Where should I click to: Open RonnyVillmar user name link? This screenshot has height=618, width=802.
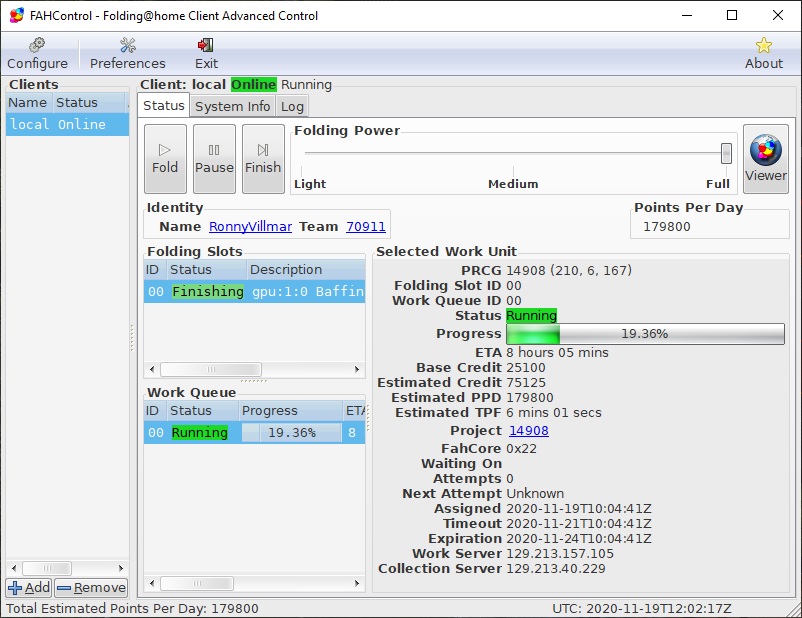click(251, 227)
